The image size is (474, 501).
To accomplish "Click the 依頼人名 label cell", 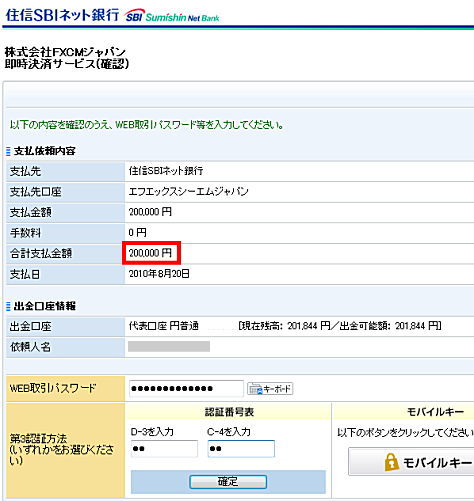I will click(65, 347).
